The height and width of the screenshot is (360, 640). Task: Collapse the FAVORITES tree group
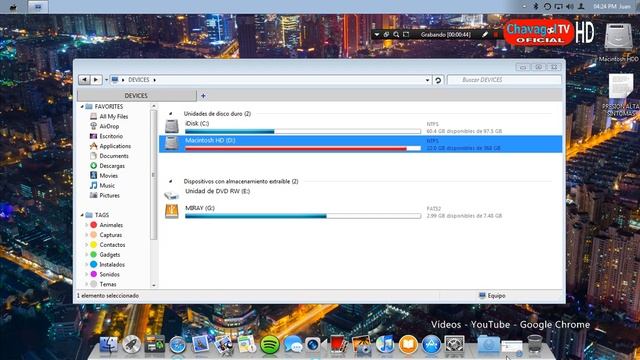[x=82, y=107]
